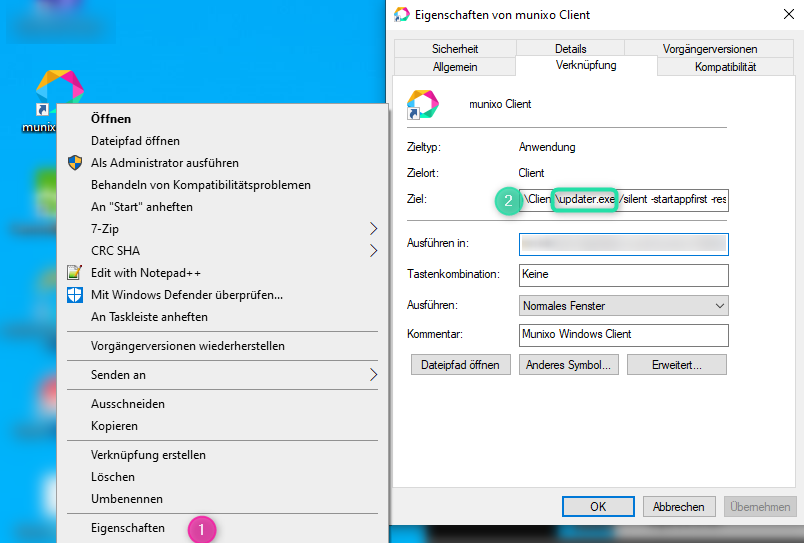Viewport: 804px width, 543px height.
Task: Open the Kompatibilität tab
Action: tap(725, 67)
